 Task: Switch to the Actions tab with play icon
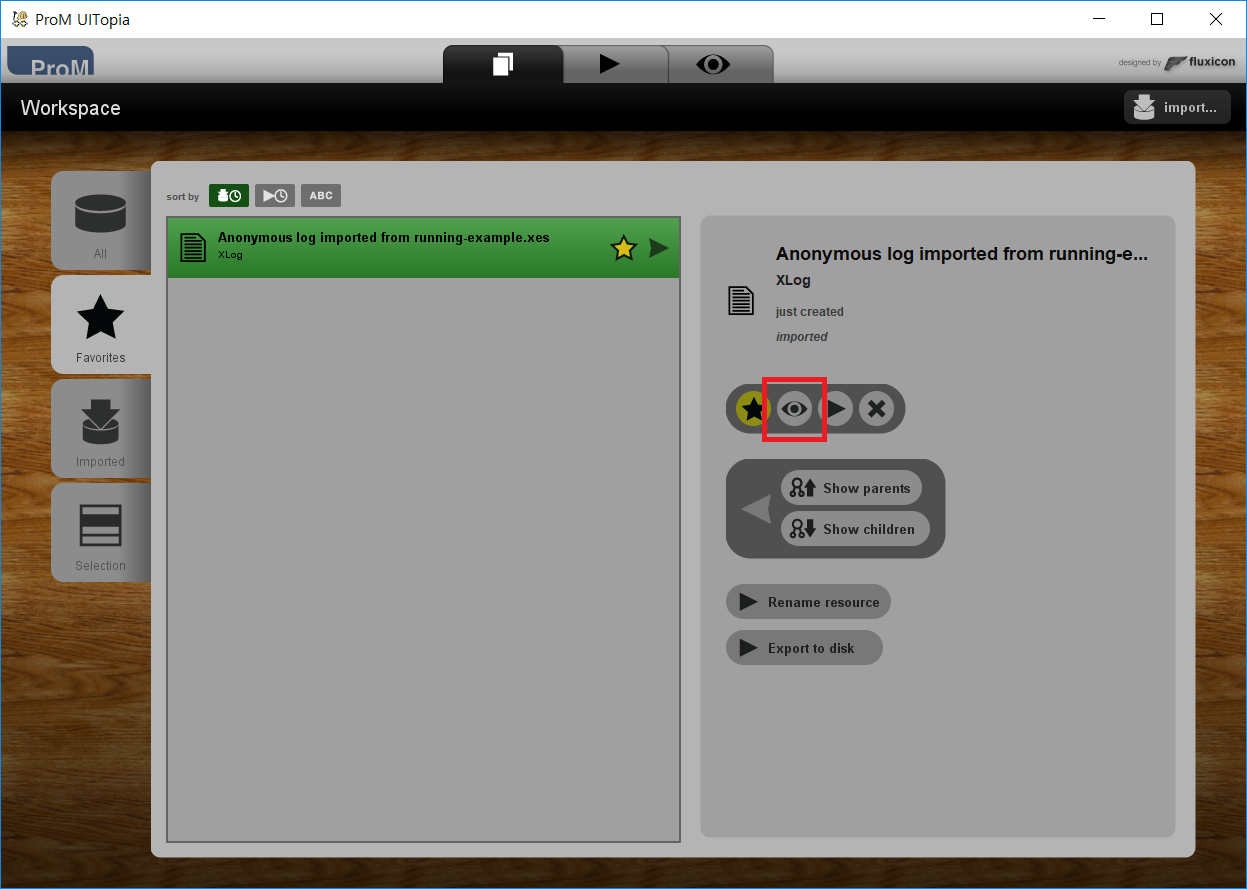click(615, 64)
